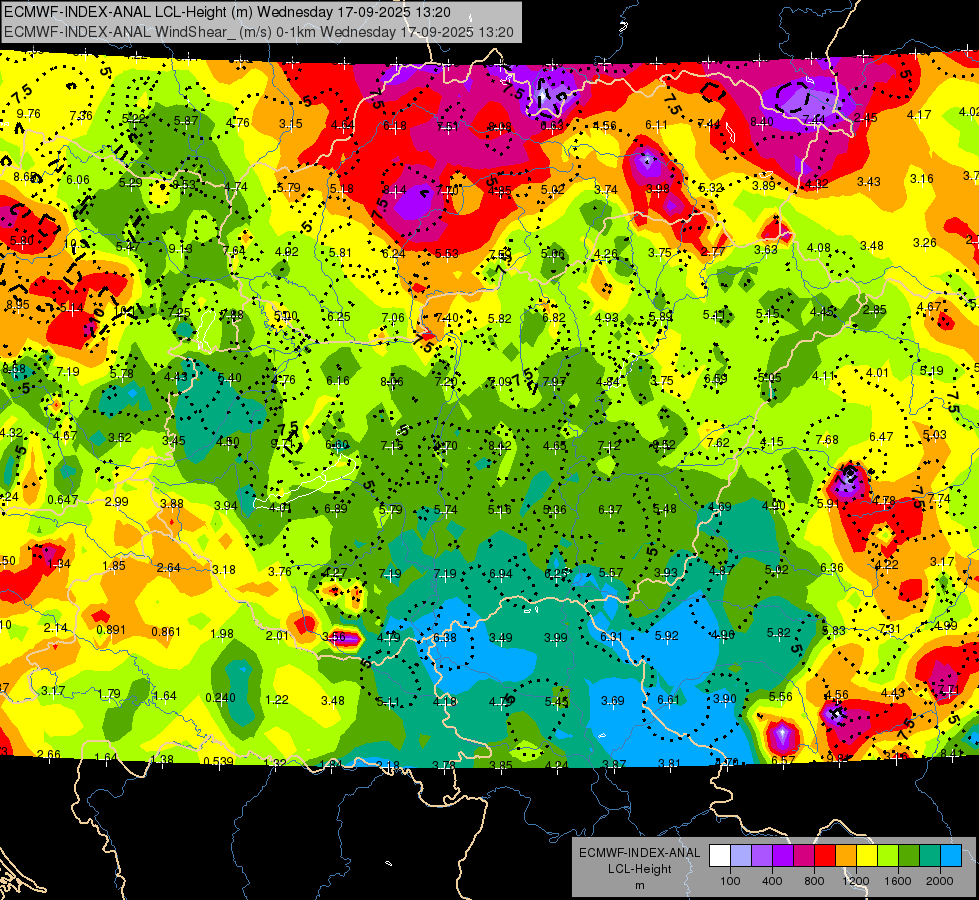Click the wind shear value 3.26
The height and width of the screenshot is (900, 979).
(x=925, y=242)
